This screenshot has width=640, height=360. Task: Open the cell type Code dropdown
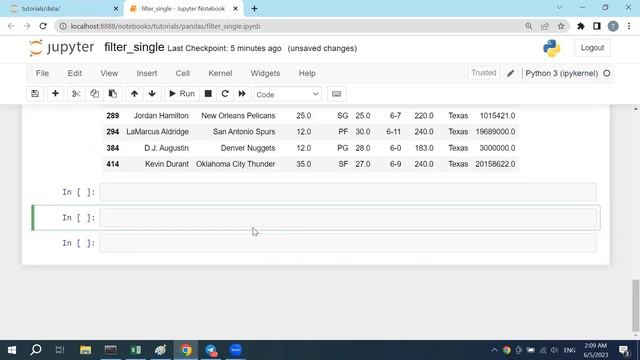[x=287, y=94]
